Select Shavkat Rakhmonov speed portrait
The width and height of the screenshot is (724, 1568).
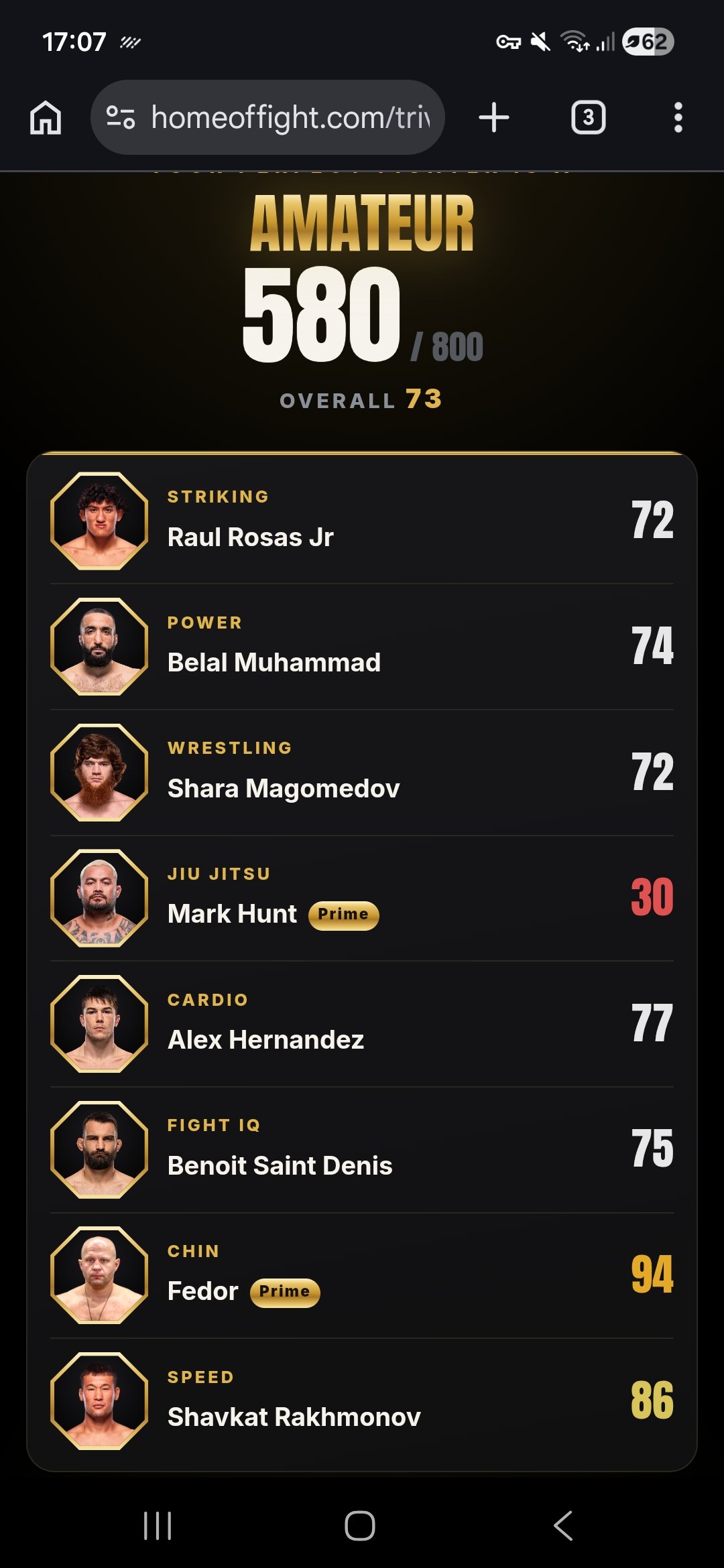tap(99, 1401)
